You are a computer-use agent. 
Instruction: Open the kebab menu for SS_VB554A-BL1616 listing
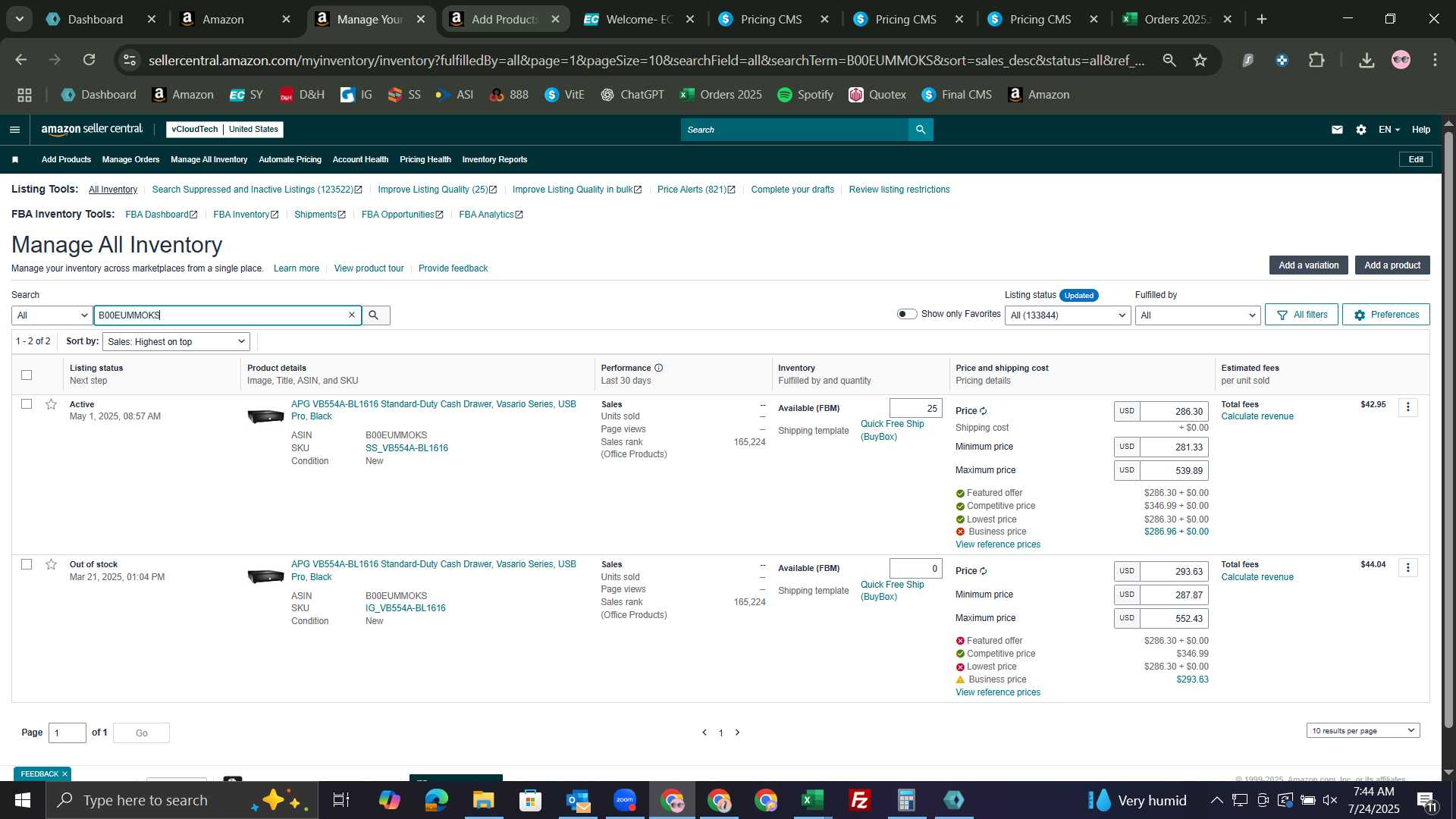(1408, 408)
